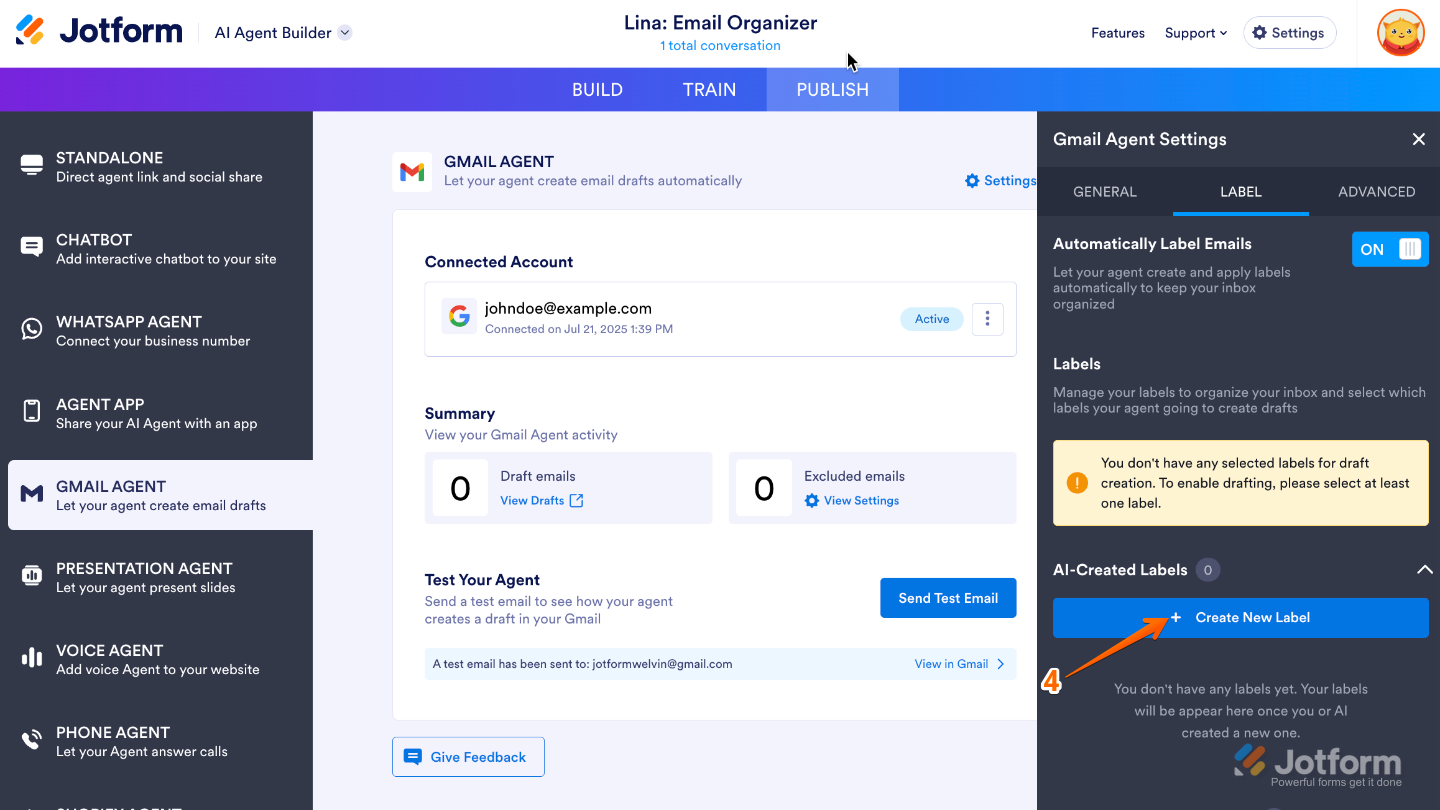Select Presentation Agent in the sidebar
The width and height of the screenshot is (1440, 810).
click(156, 576)
